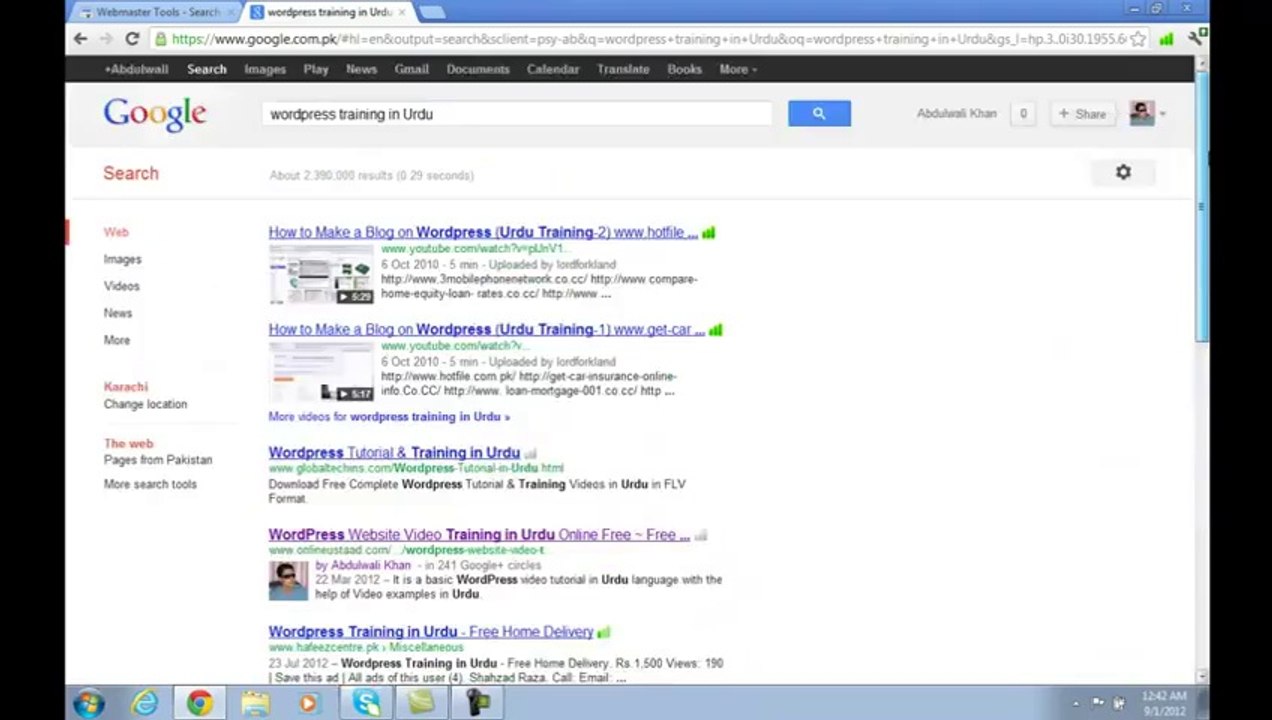
Task: Open Windows Explorer folder from taskbar
Action: pyautogui.click(x=255, y=703)
